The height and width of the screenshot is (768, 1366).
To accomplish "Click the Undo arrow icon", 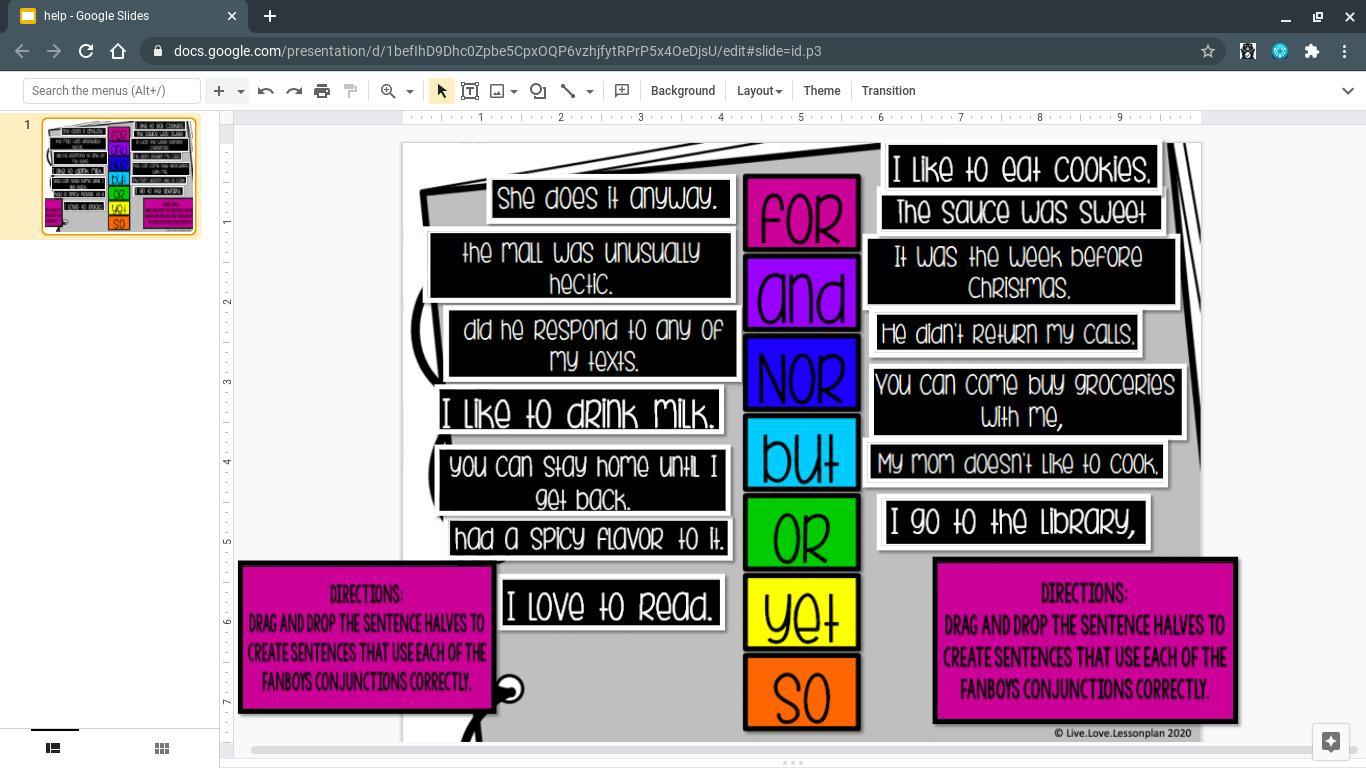I will [x=265, y=91].
